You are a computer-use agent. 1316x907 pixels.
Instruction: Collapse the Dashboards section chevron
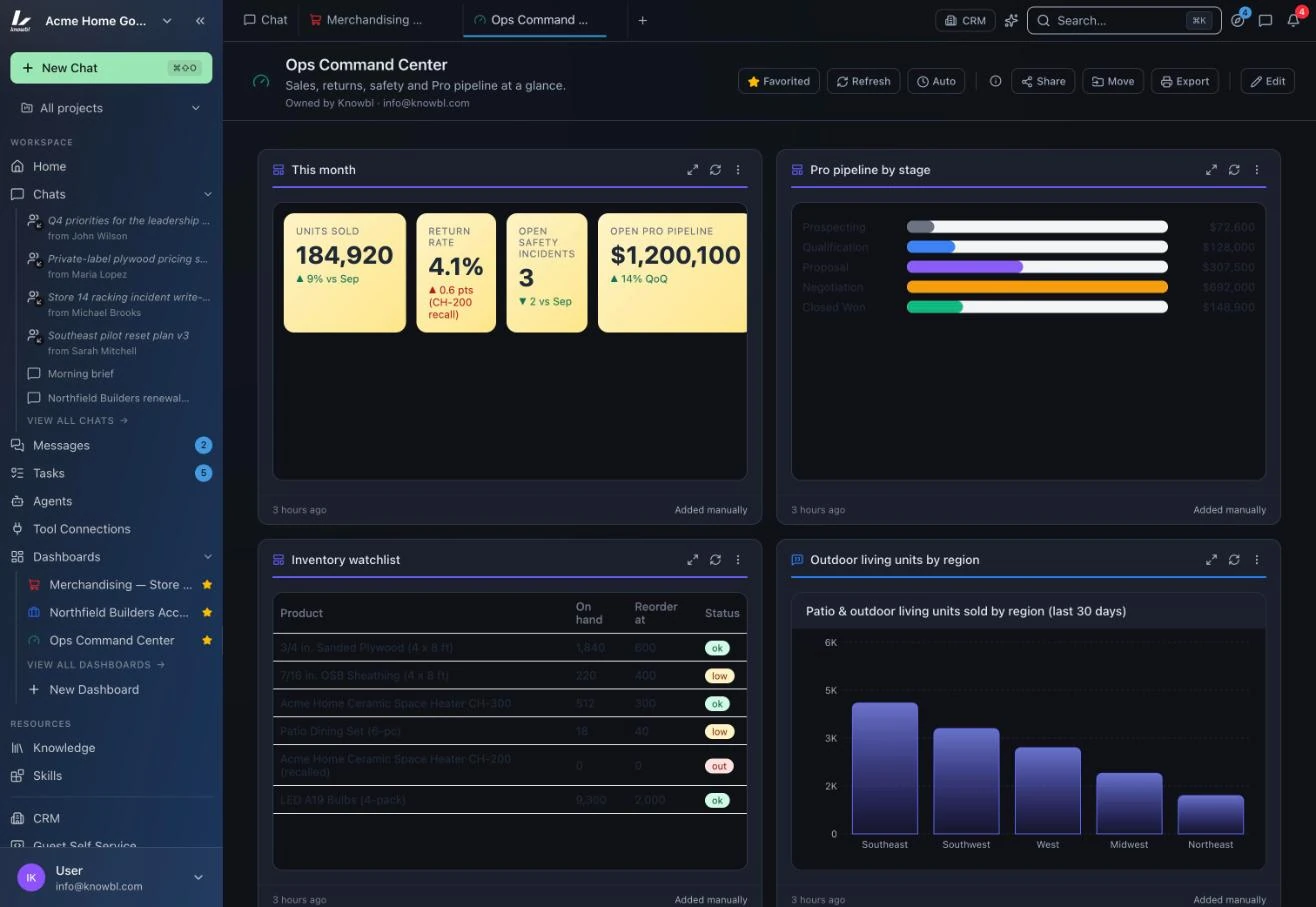[x=208, y=557]
